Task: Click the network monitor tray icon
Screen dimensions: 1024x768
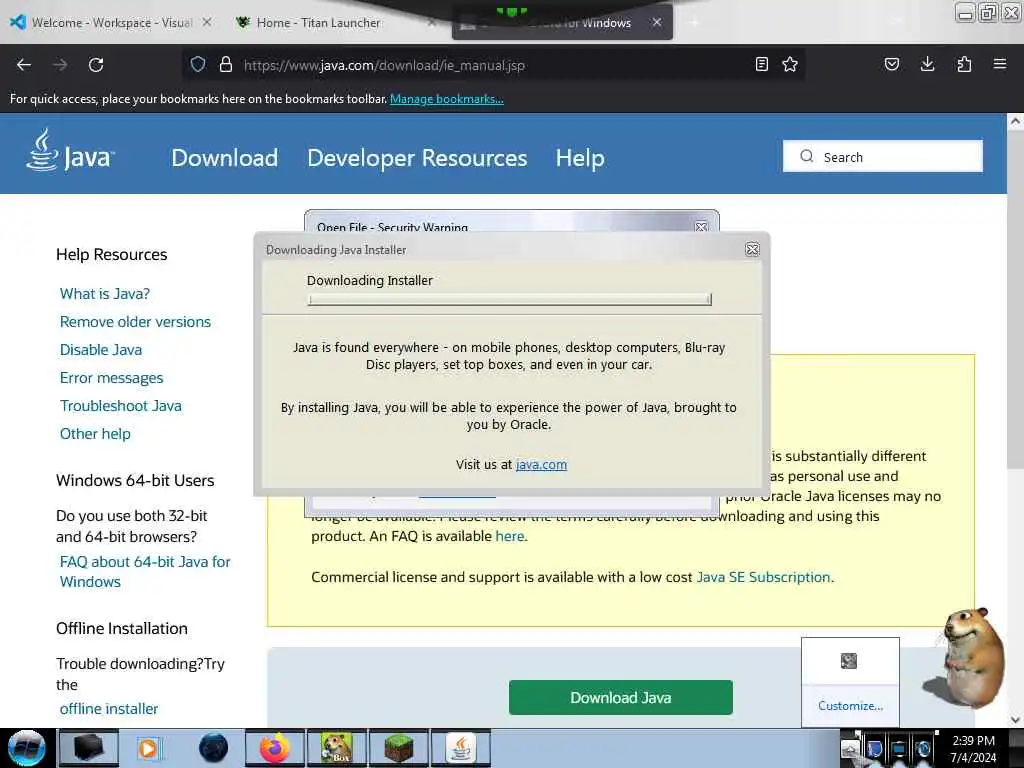Action: tap(899, 749)
